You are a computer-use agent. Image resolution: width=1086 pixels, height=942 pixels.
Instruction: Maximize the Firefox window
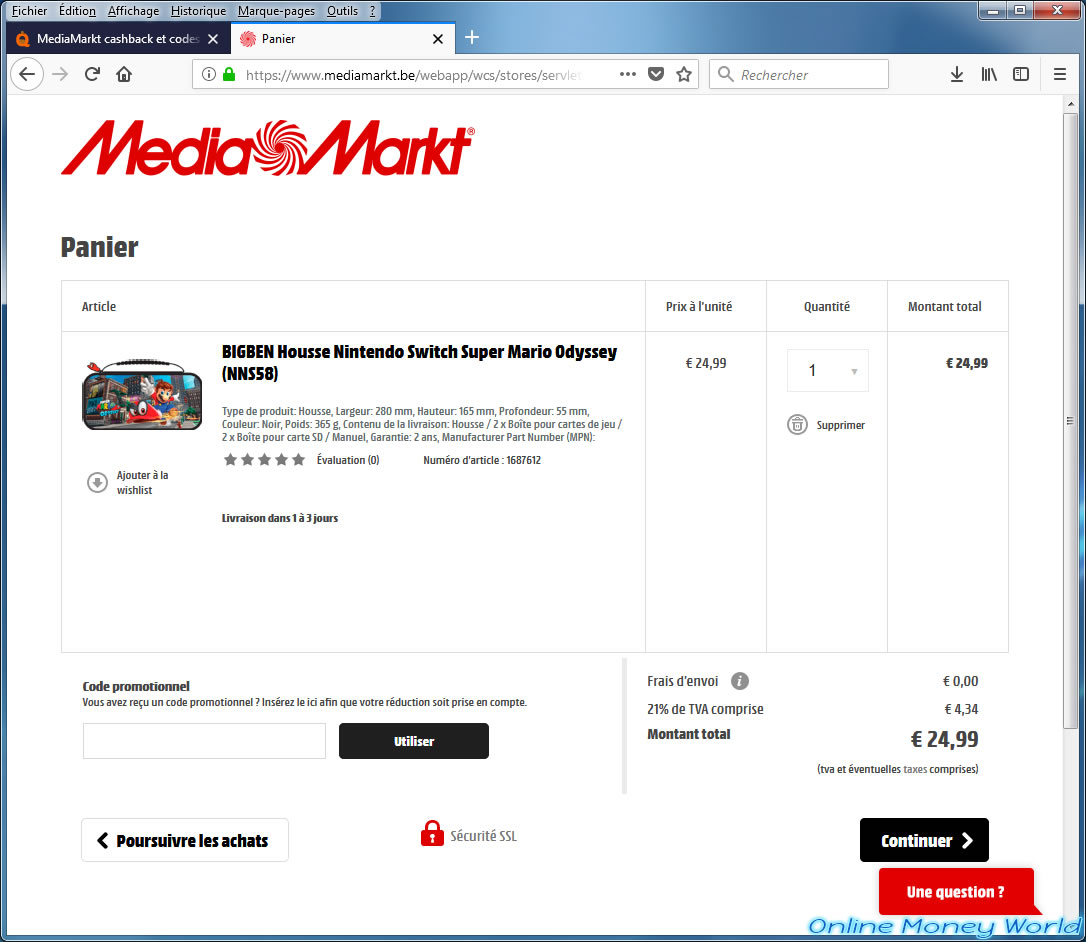coord(1020,10)
